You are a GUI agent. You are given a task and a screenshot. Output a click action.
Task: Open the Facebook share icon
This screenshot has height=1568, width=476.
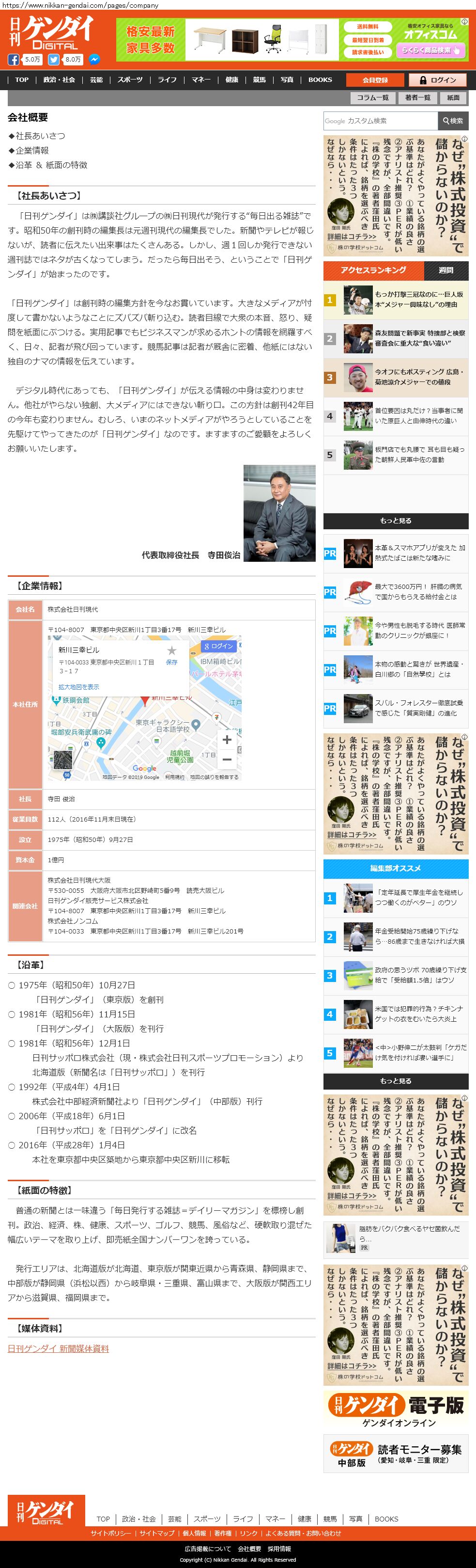tap(14, 60)
